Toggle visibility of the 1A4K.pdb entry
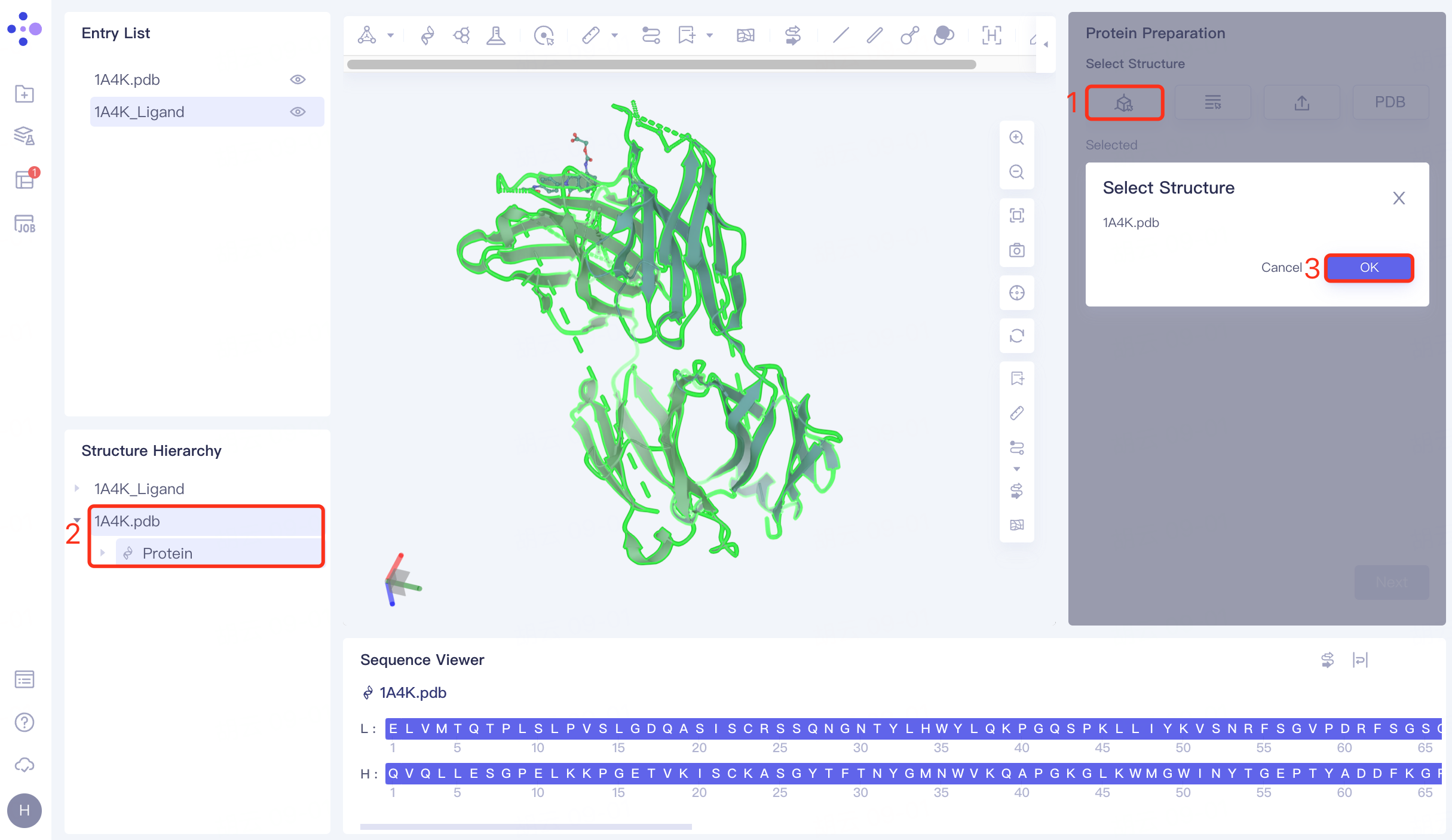Screen dimensions: 1452x840 tap(298, 79)
